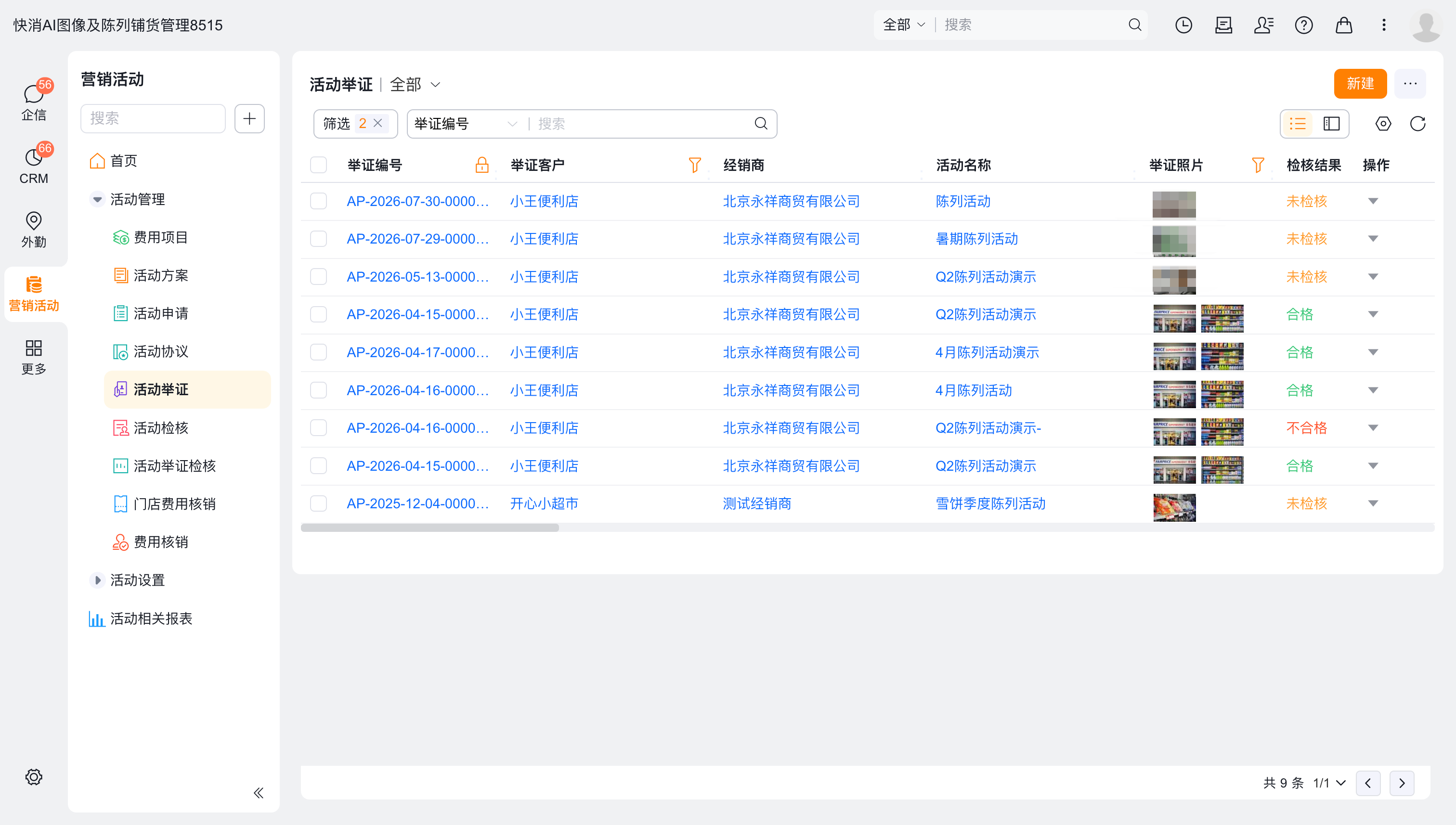Viewport: 1456px width, 825px height.
Task: Click the history clock icon in top bar
Action: (1183, 25)
